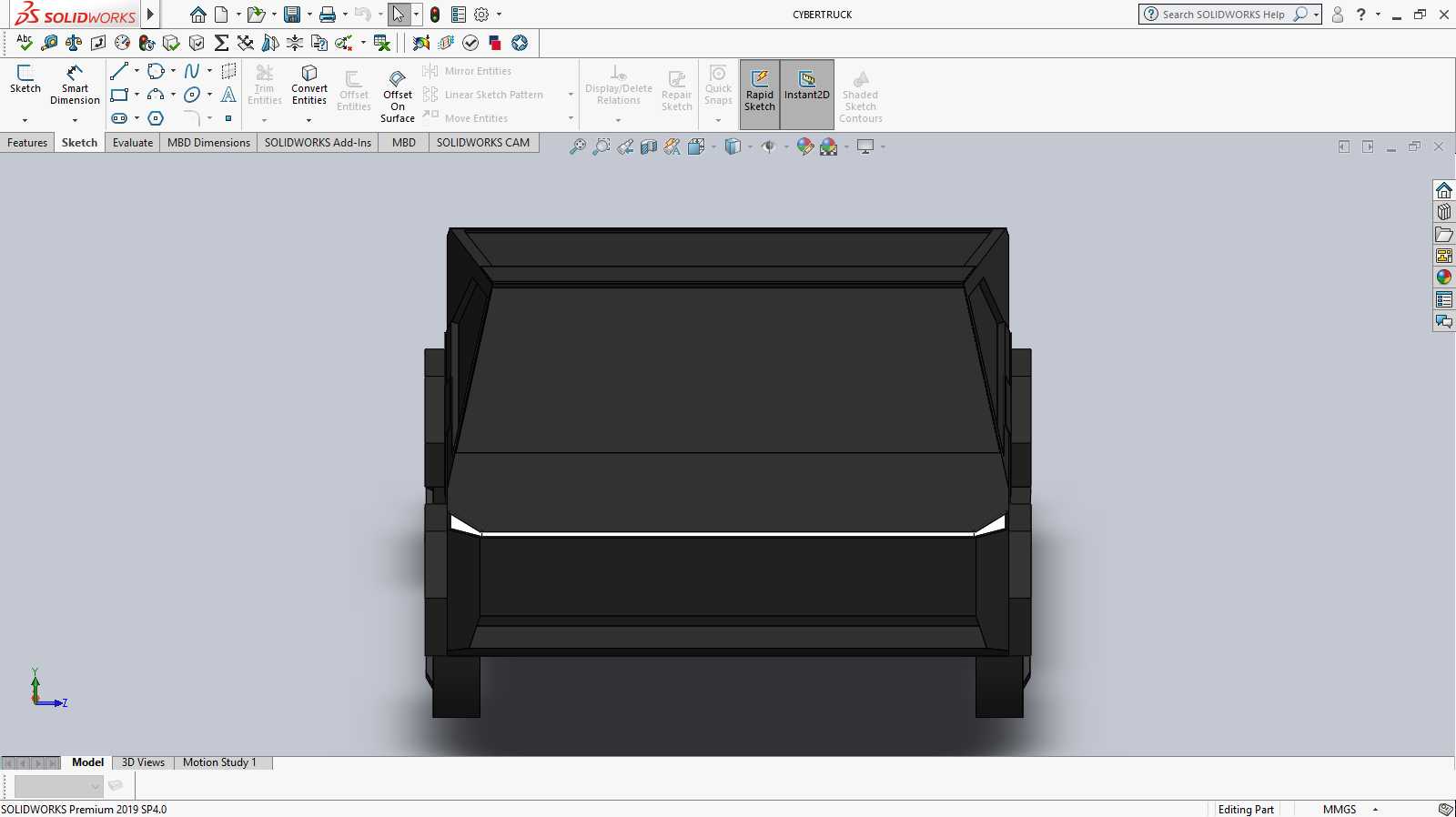Screen dimensions: 1456x817
Task: Open the Options gear dropdown arrow
Action: pyautogui.click(x=499, y=15)
